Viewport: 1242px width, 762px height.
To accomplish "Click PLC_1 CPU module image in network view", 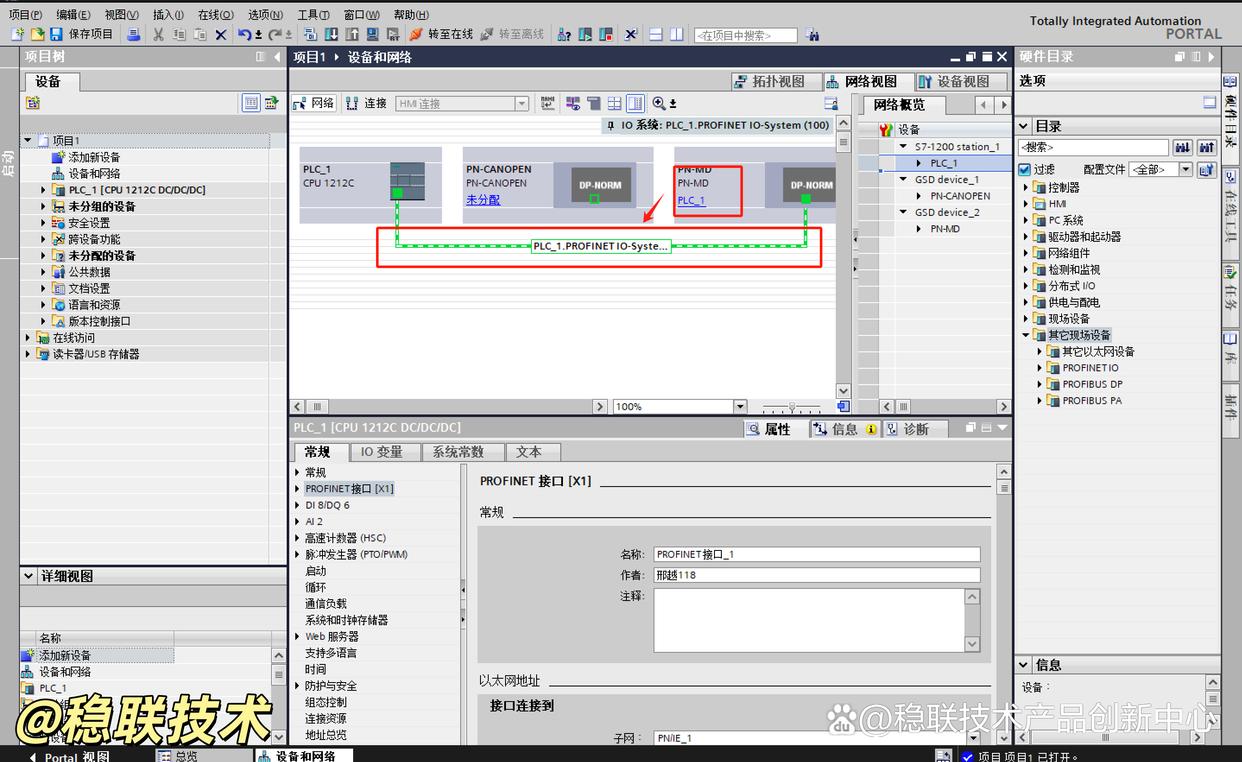I will pos(407,180).
